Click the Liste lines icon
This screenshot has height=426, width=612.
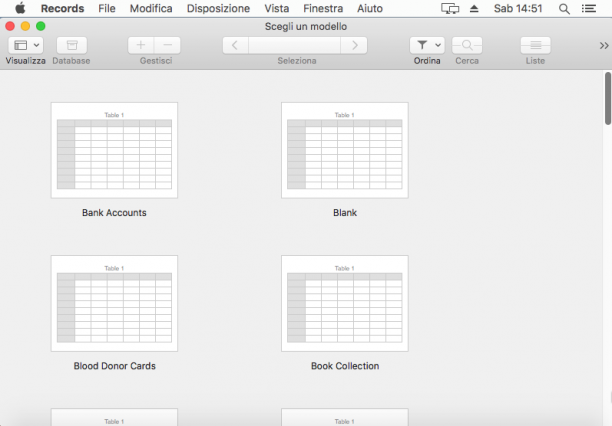pyautogui.click(x=536, y=45)
